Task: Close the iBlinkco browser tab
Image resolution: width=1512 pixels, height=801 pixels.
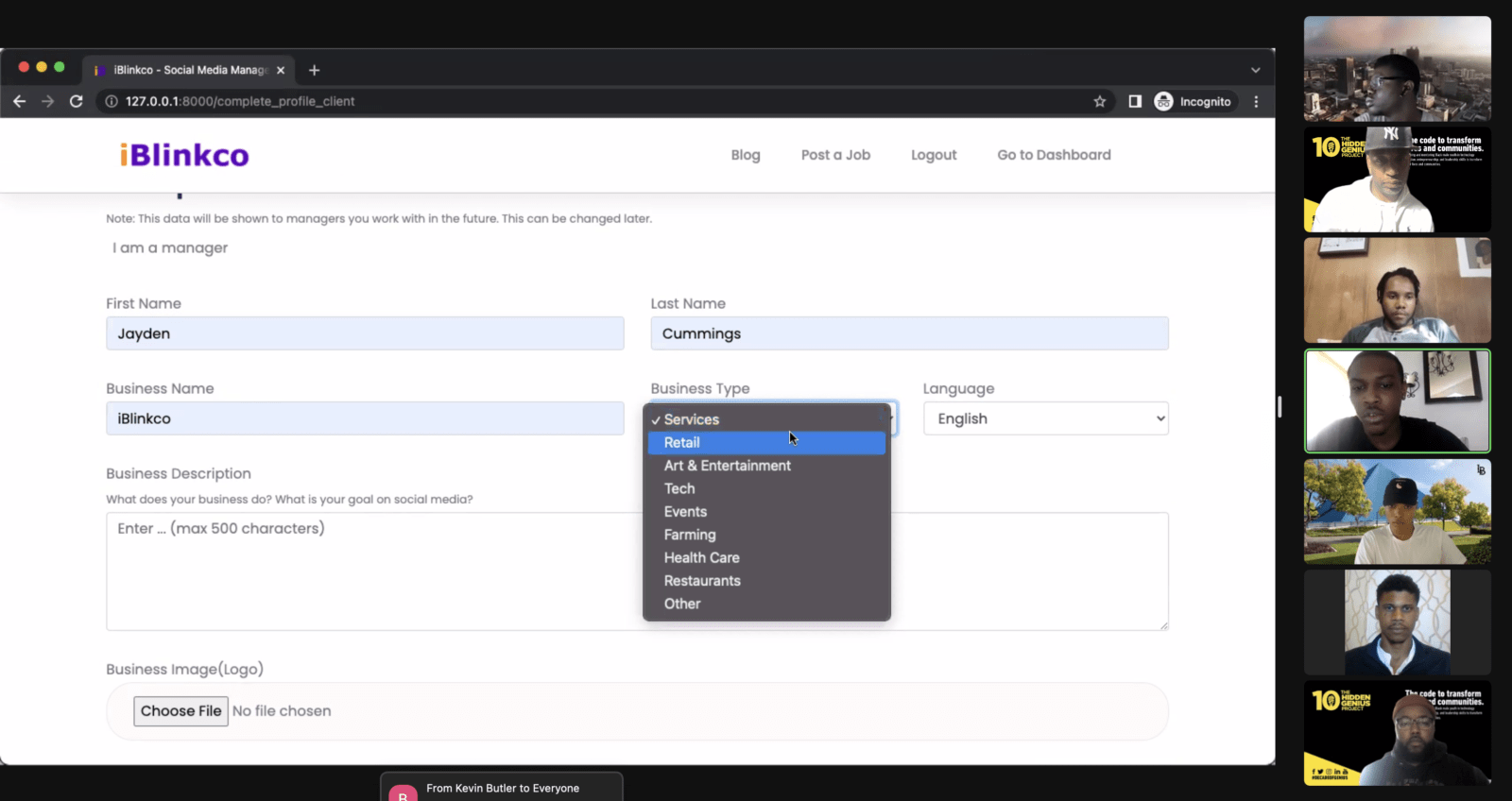Action: [281, 70]
